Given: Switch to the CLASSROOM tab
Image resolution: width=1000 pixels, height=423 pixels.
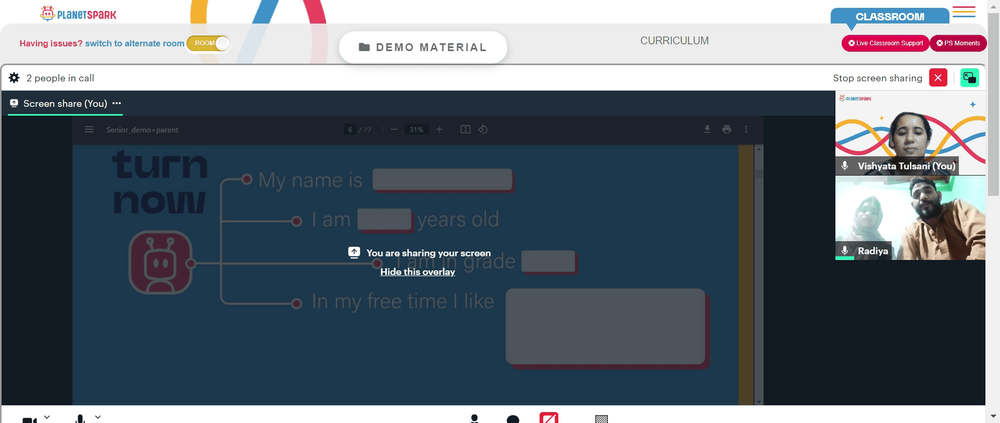Looking at the screenshot, I should point(890,17).
